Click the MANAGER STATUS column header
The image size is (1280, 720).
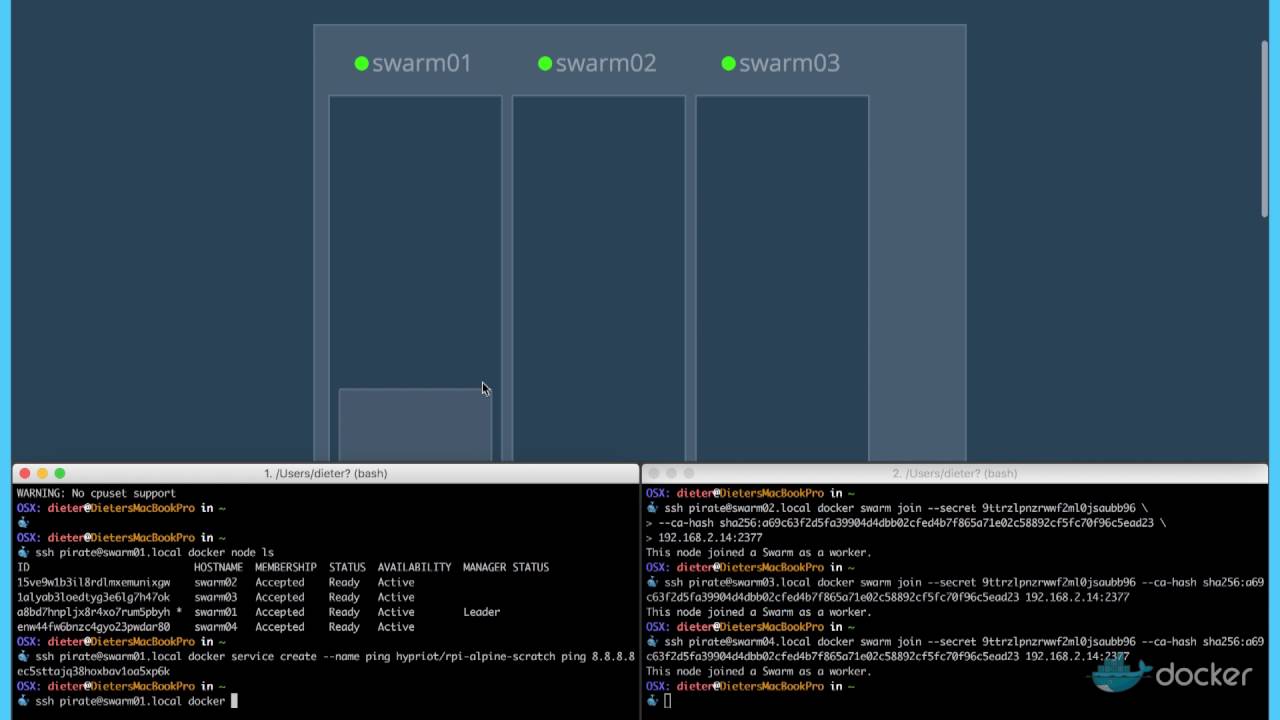coord(506,567)
